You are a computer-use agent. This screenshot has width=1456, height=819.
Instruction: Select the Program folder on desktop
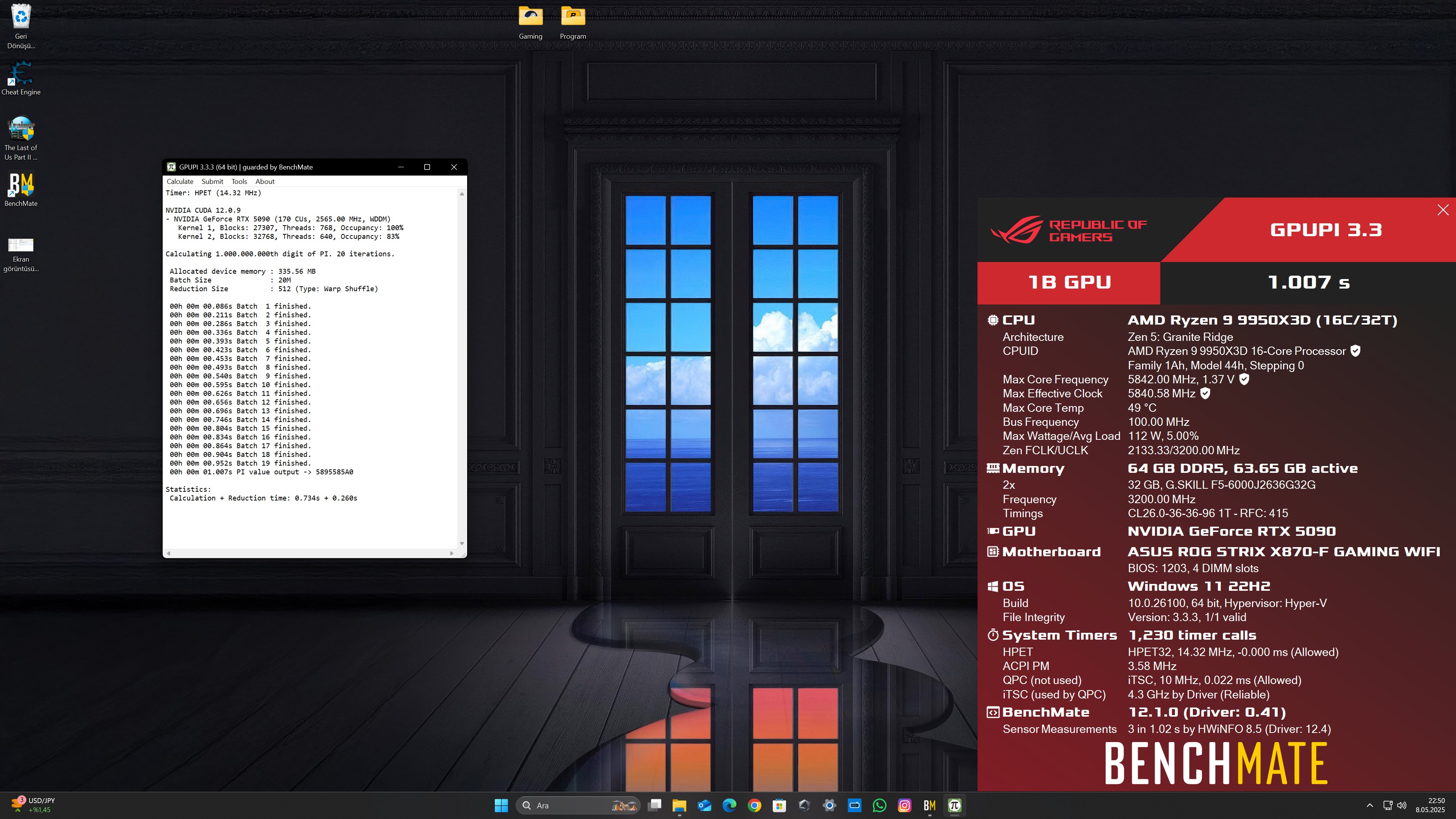coord(573,23)
